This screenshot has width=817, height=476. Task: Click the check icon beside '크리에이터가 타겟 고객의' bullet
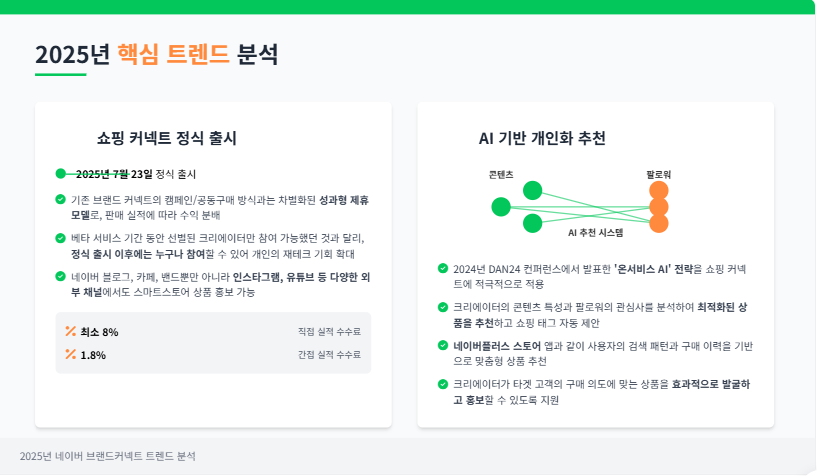point(443,383)
